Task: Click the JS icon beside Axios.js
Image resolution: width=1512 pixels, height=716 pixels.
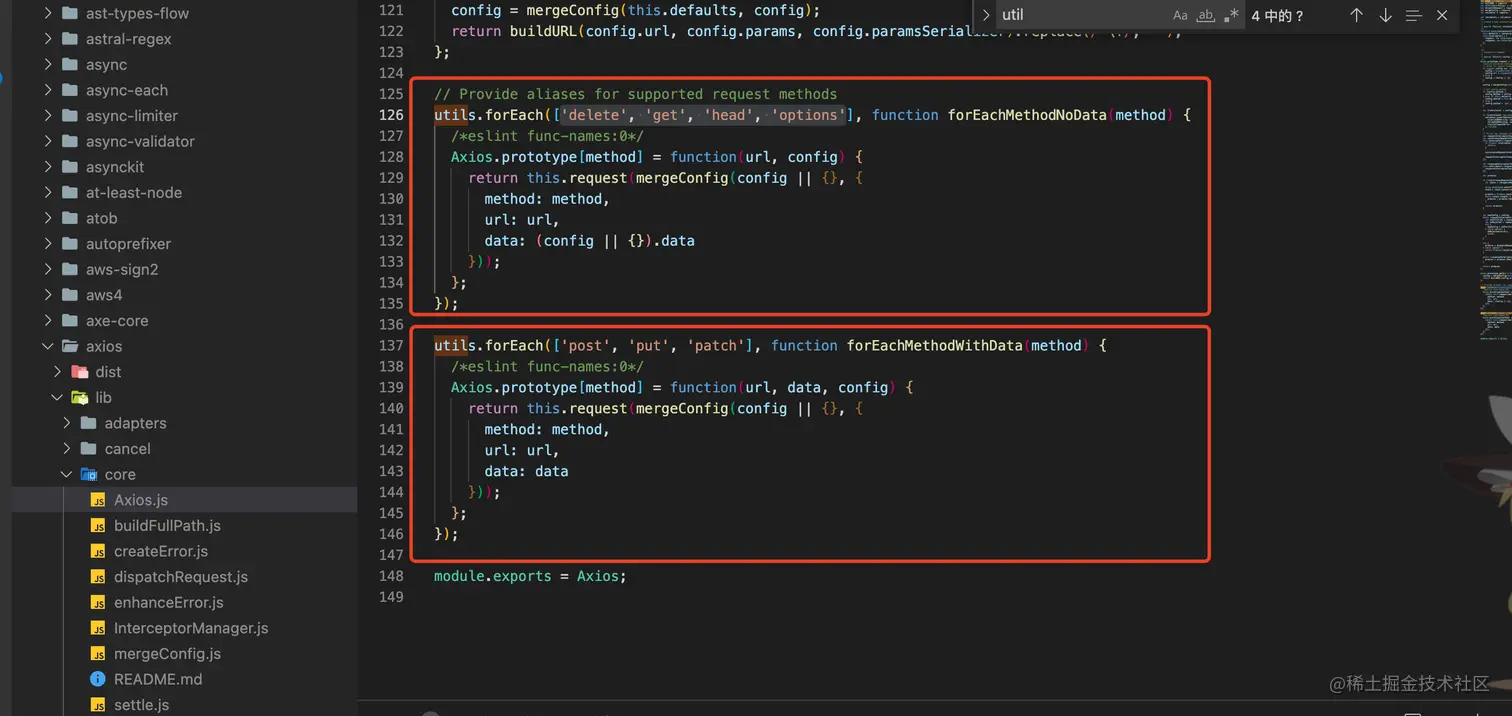Action: tap(98, 500)
